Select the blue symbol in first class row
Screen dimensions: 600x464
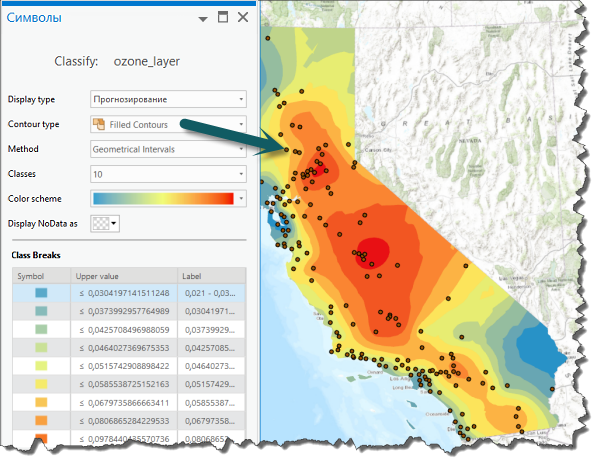(x=40, y=293)
